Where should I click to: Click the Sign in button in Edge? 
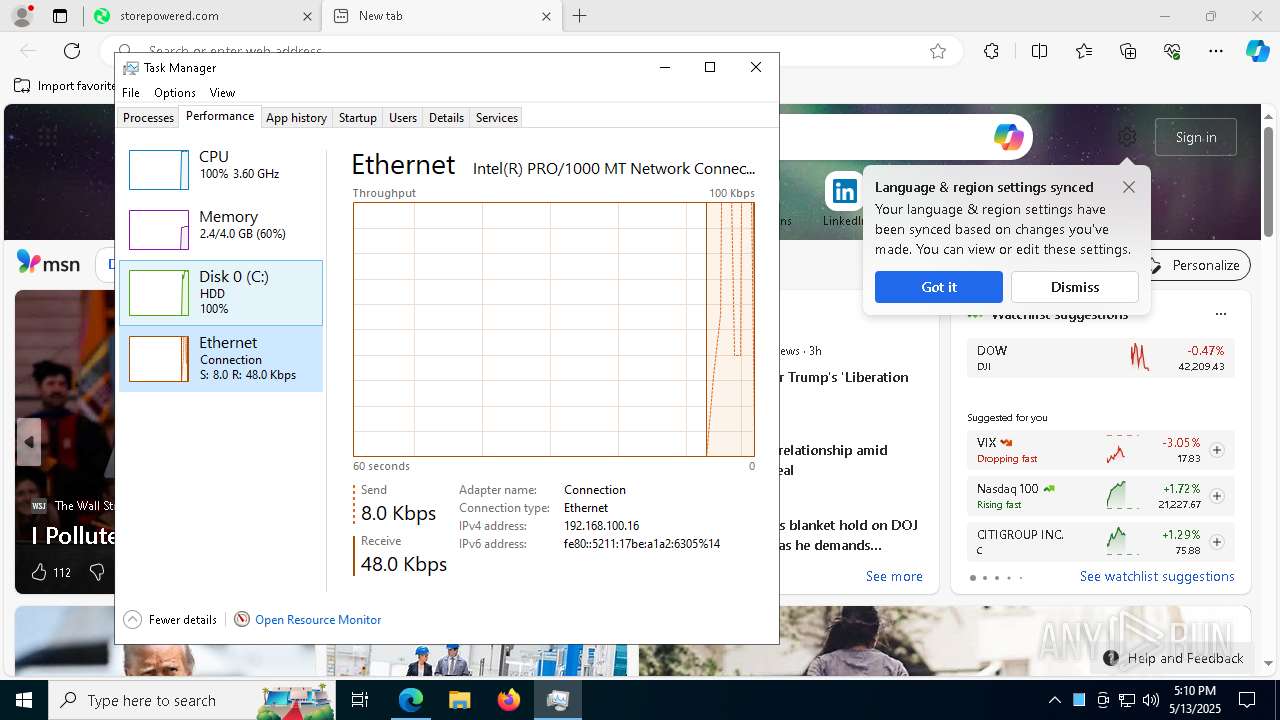[x=1196, y=137]
